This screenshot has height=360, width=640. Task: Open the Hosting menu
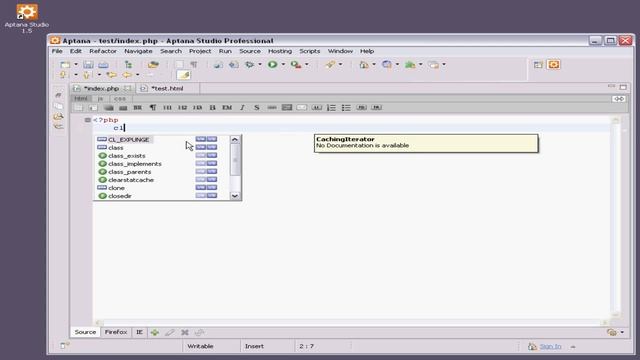tap(280, 51)
